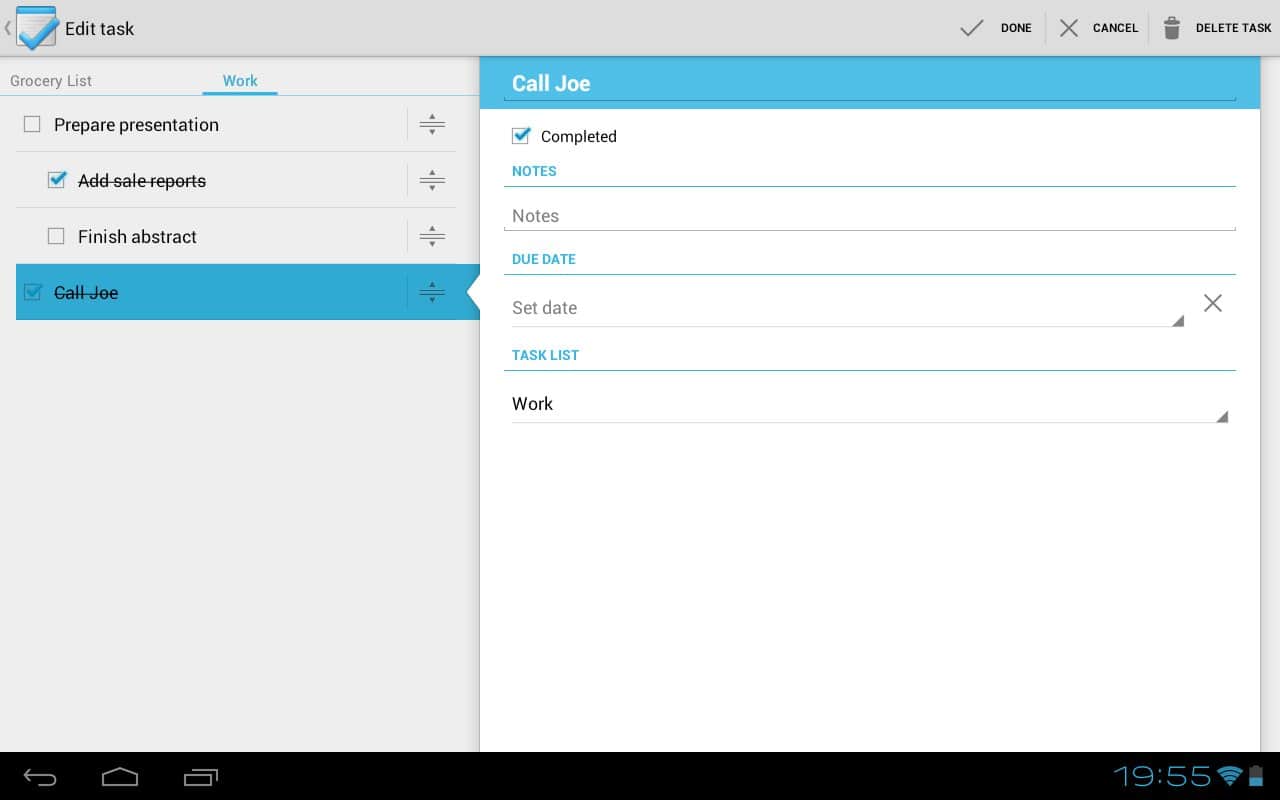Click the reorder handle for Call Joe

pos(432,293)
